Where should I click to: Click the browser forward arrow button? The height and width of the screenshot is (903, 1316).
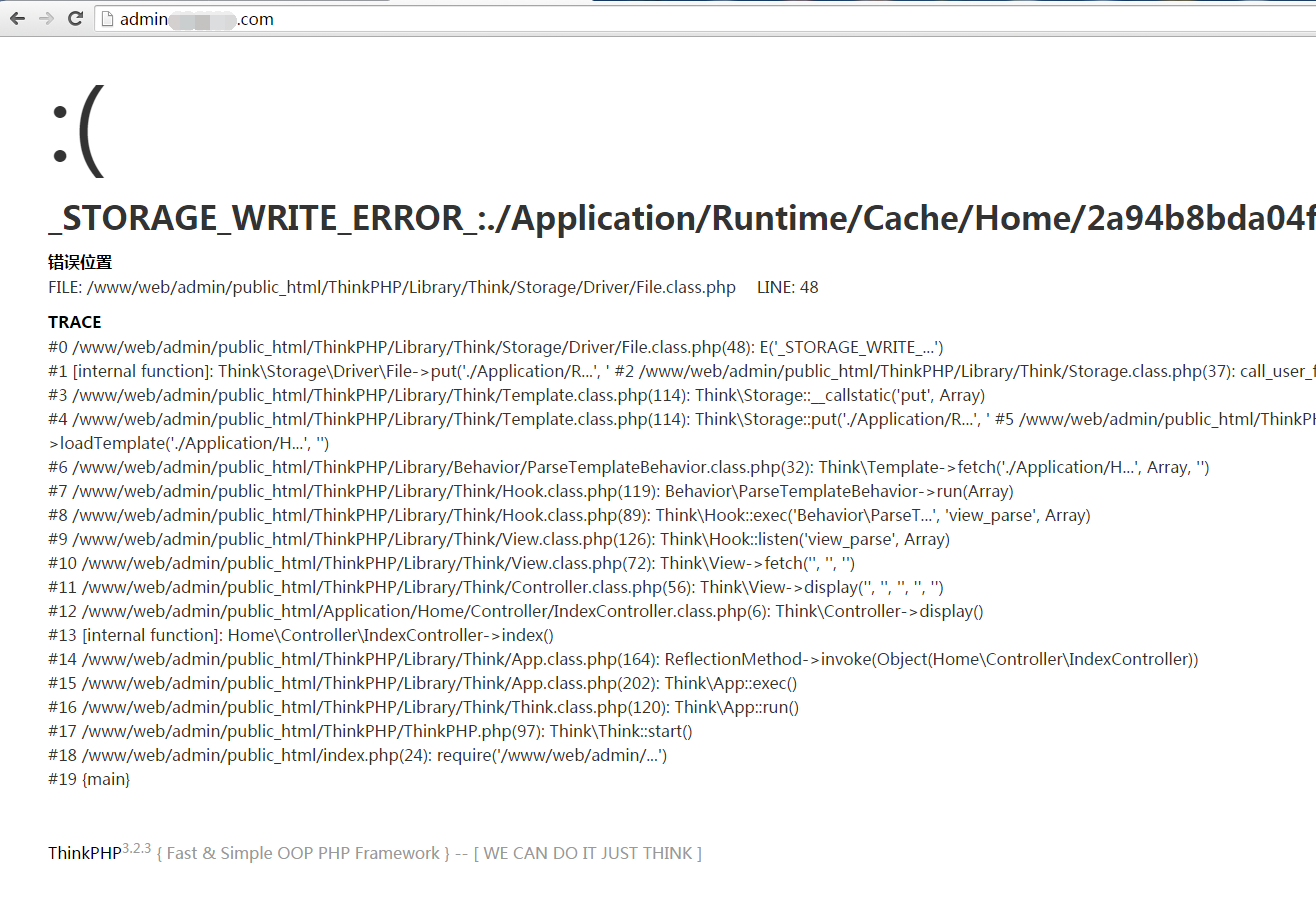(x=46, y=18)
